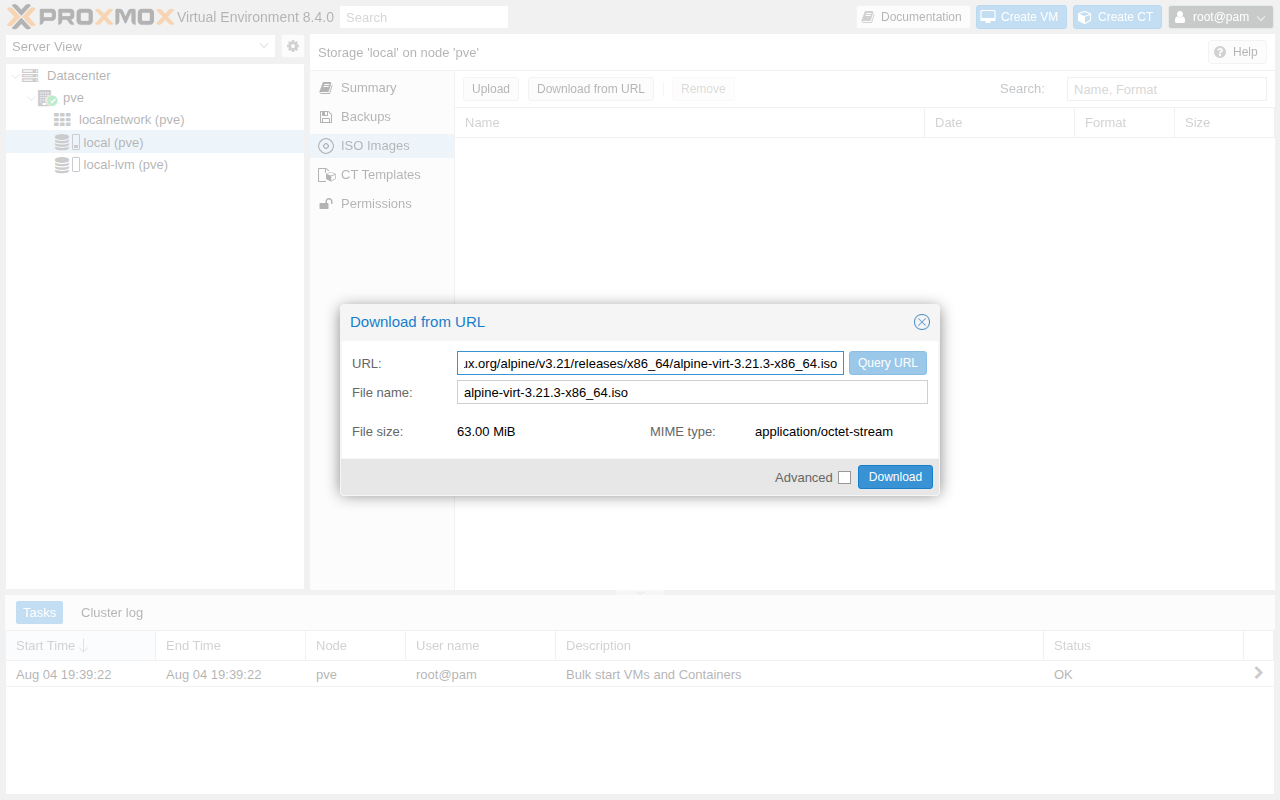The image size is (1280, 800).
Task: Open the Permissions tab
Action: [x=382, y=204]
